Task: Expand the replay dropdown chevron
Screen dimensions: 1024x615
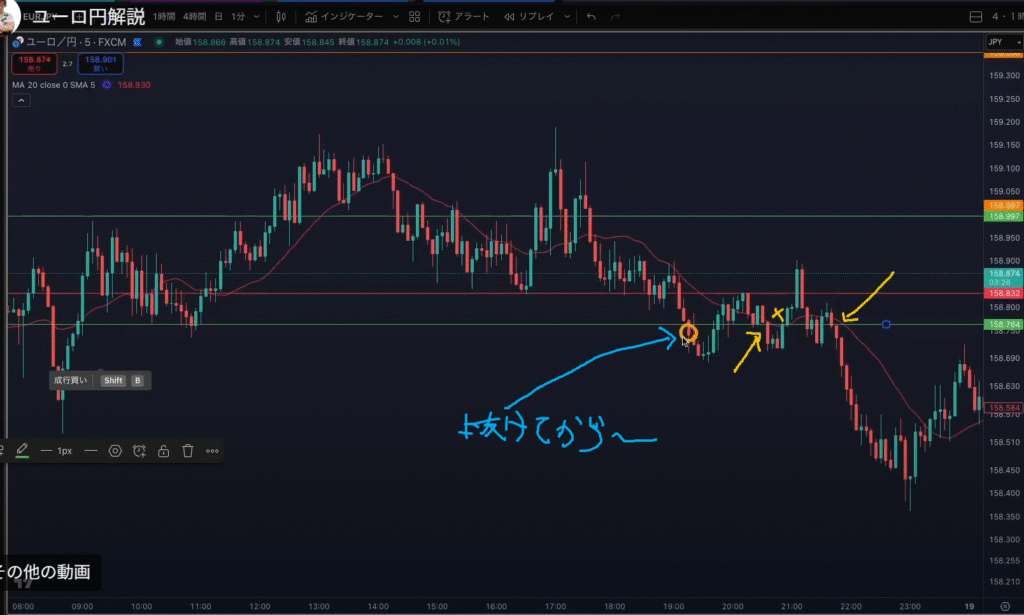Action: [567, 17]
